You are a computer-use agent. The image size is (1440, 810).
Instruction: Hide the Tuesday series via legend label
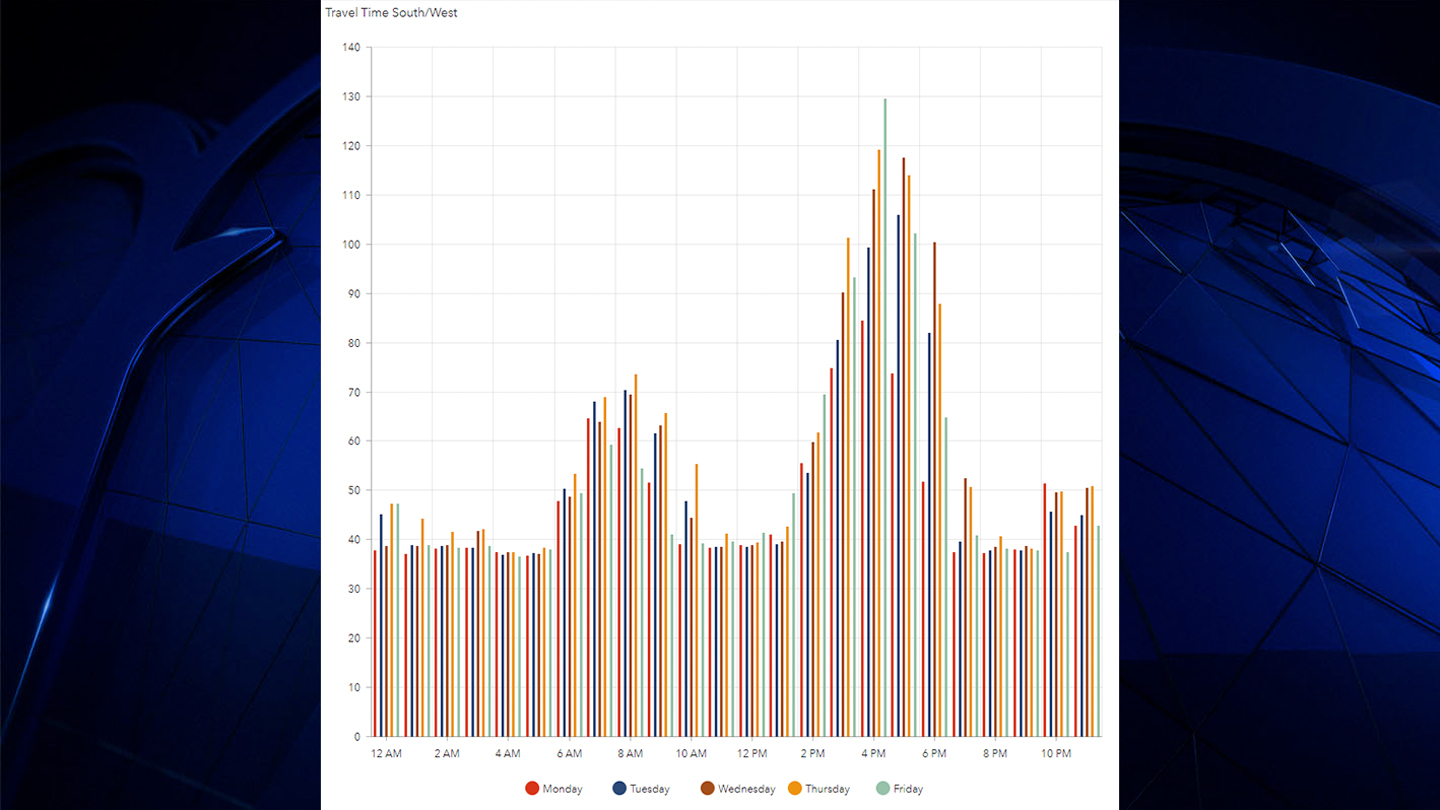click(649, 789)
